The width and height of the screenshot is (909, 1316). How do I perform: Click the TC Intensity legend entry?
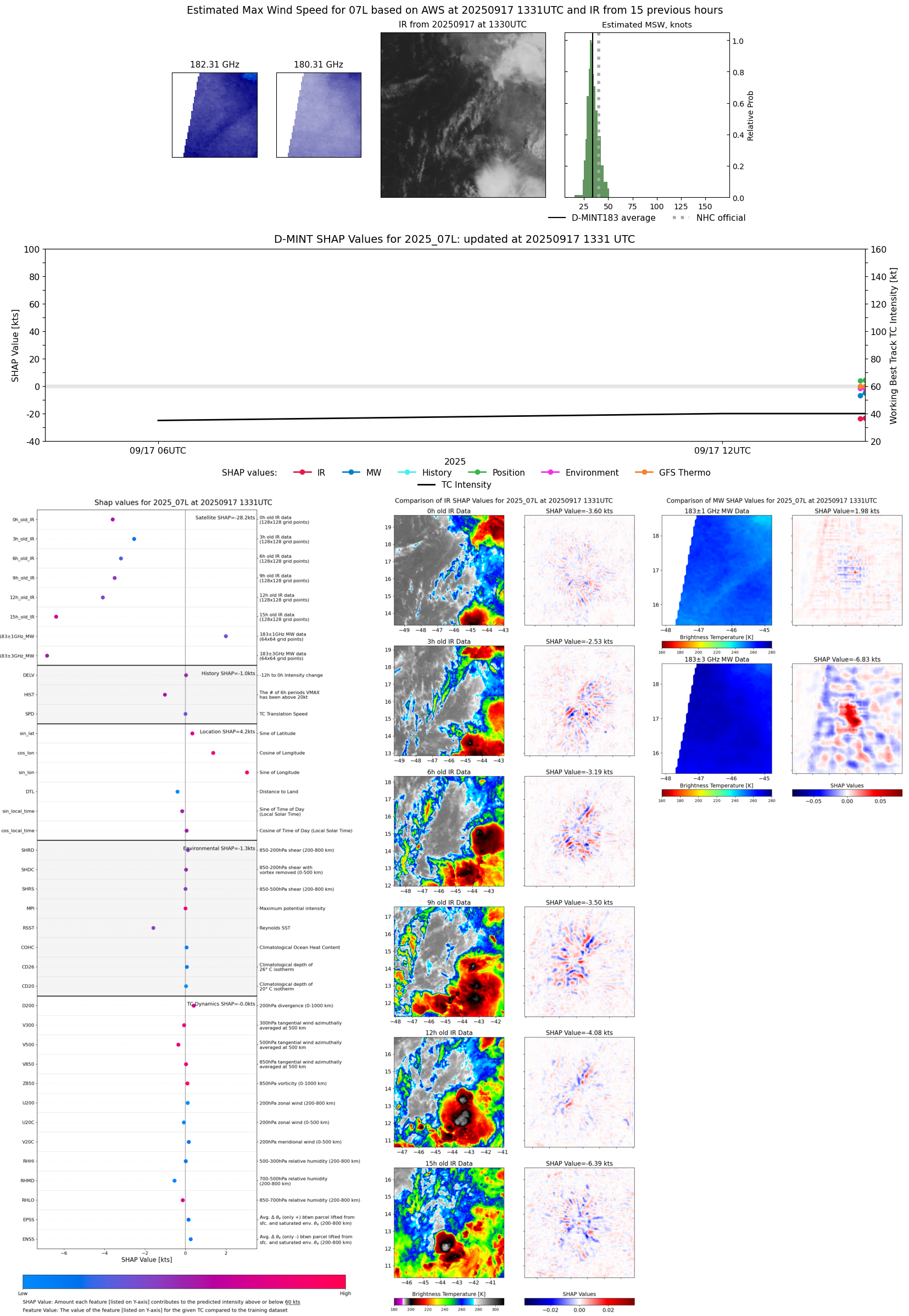(x=455, y=484)
